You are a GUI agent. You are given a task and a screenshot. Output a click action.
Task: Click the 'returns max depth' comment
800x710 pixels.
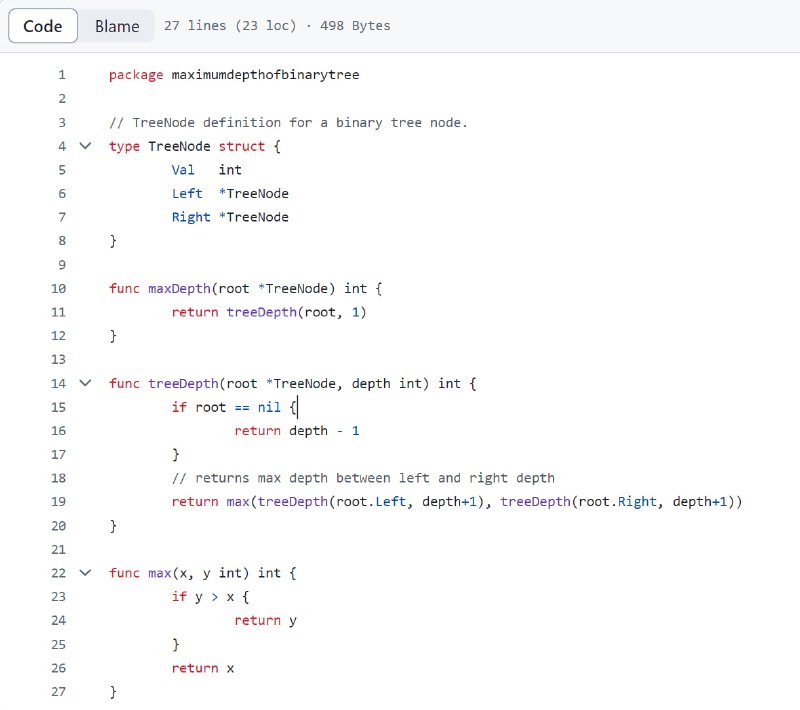point(363,478)
